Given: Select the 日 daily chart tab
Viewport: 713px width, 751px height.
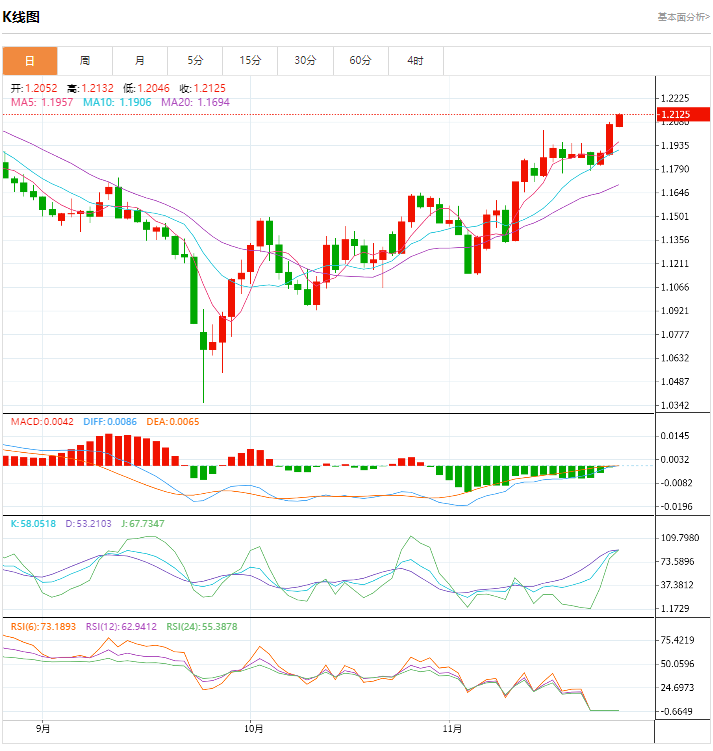Looking at the screenshot, I should tap(30, 61).
